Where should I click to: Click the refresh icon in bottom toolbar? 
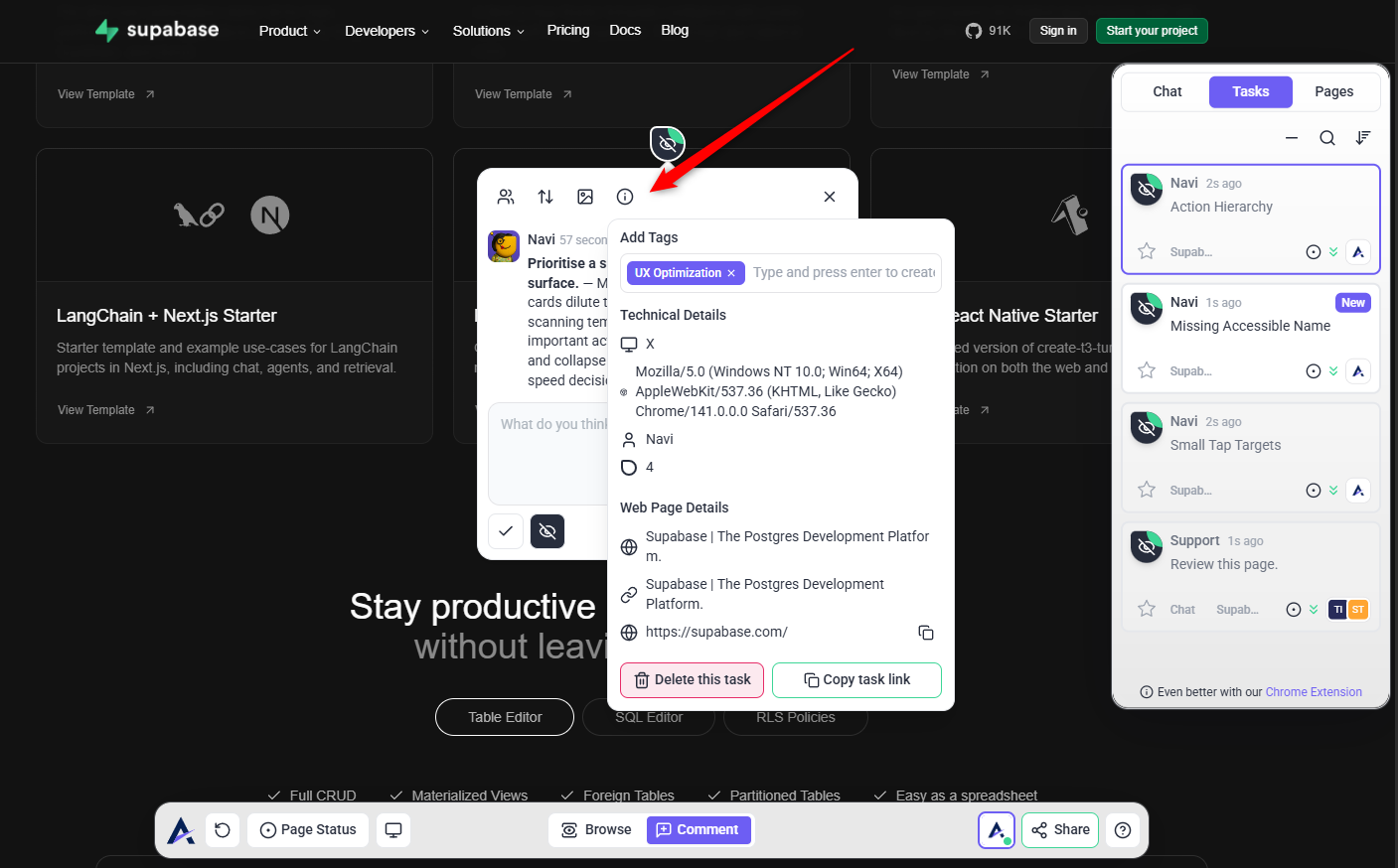223,830
